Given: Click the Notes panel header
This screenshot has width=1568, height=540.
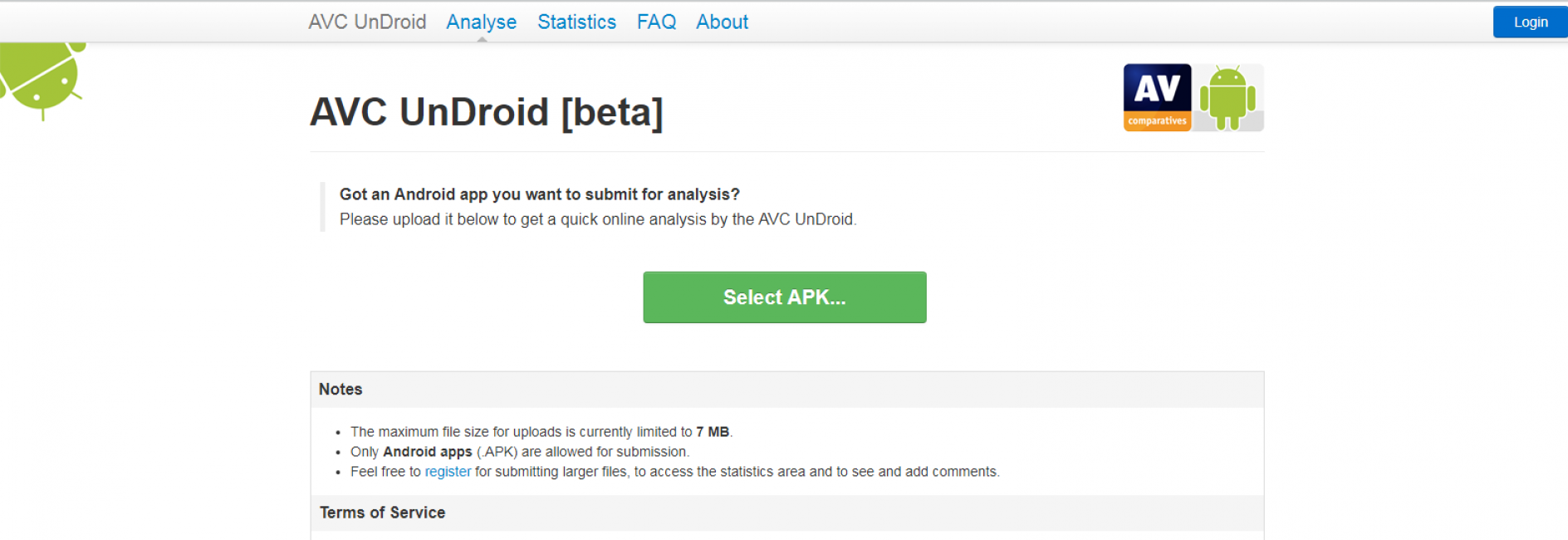Looking at the screenshot, I should [x=786, y=390].
